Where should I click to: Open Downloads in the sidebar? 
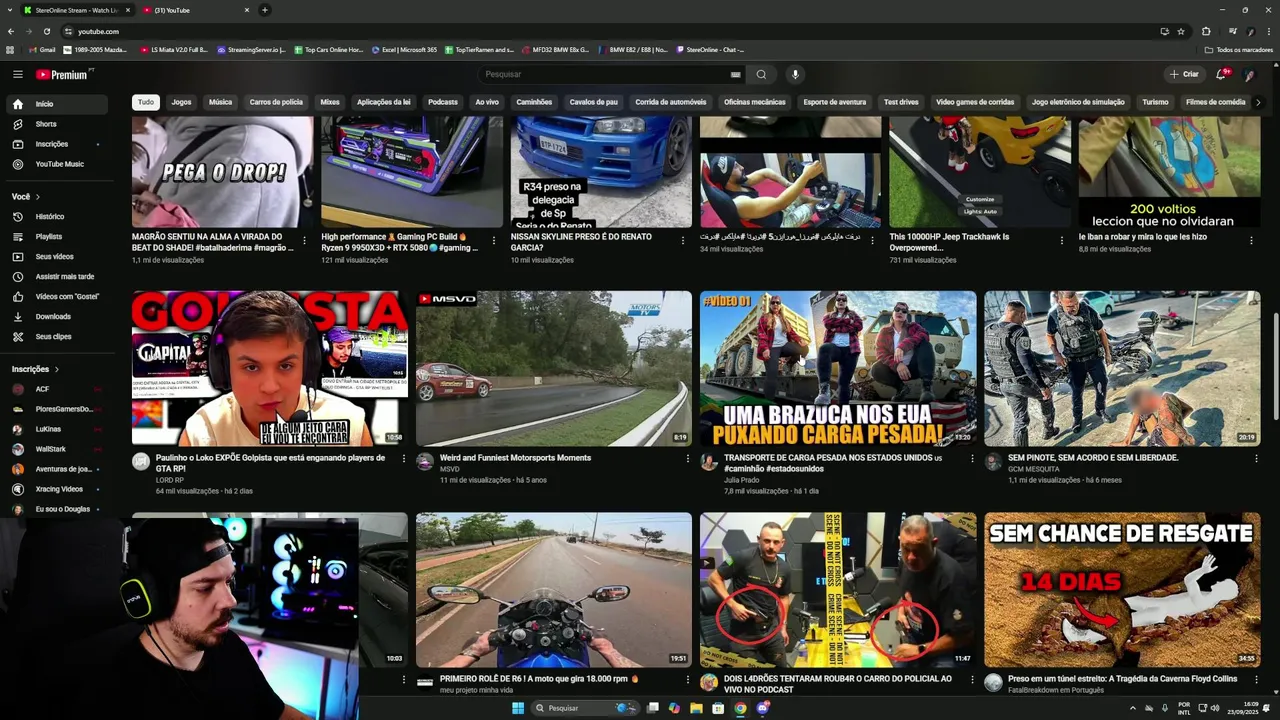pos(54,316)
